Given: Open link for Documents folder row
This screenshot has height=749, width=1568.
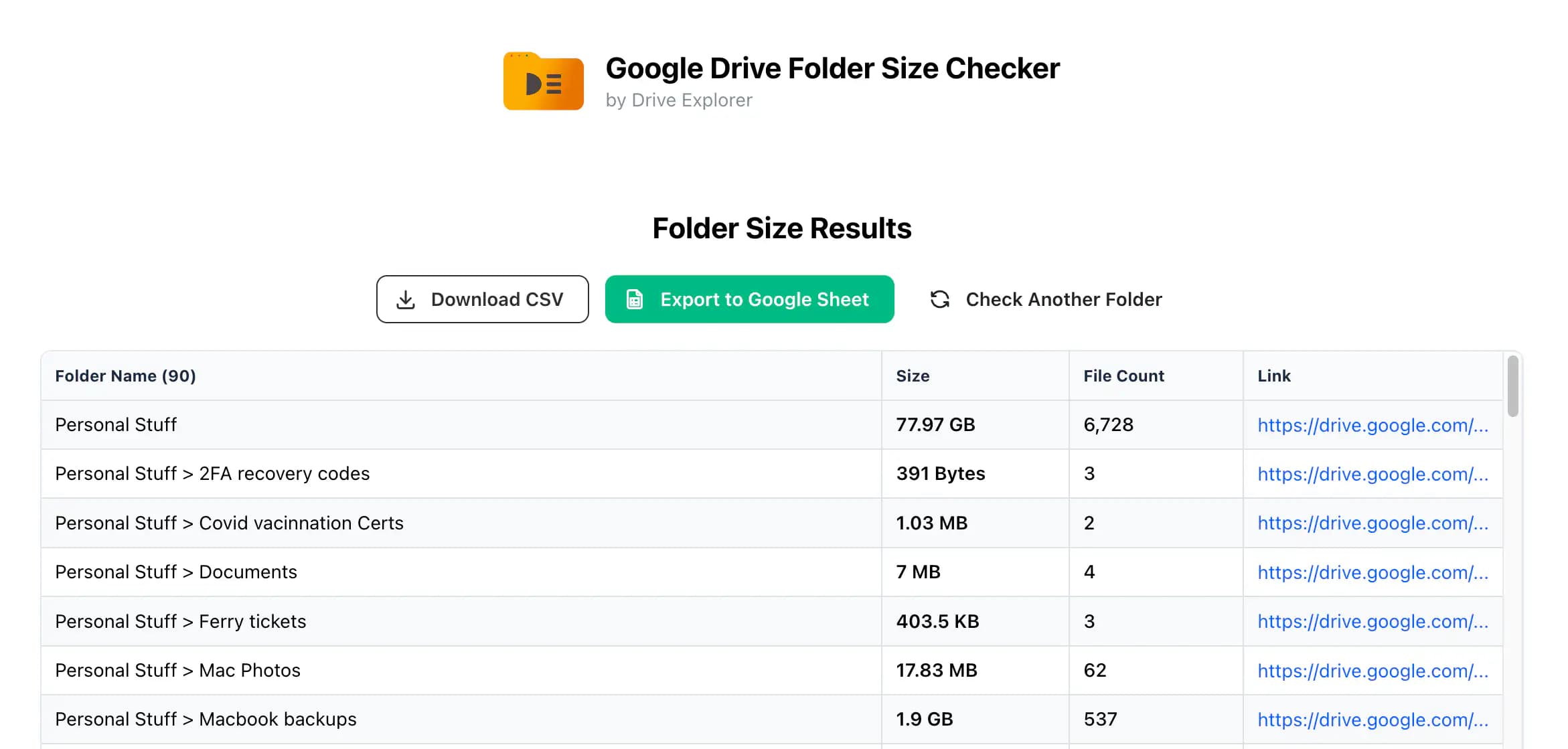Looking at the screenshot, I should (1373, 572).
